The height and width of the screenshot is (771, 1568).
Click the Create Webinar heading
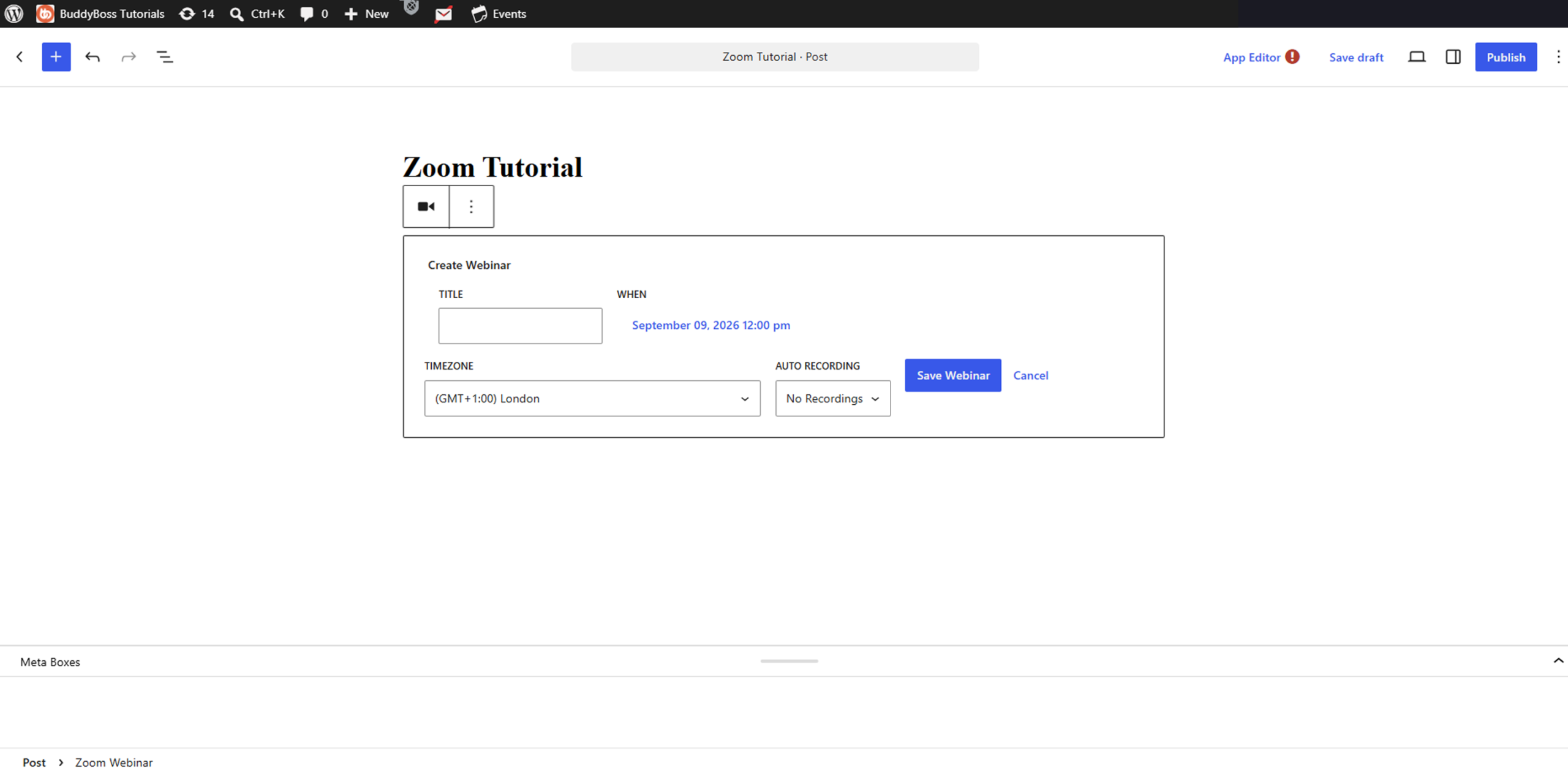click(469, 265)
